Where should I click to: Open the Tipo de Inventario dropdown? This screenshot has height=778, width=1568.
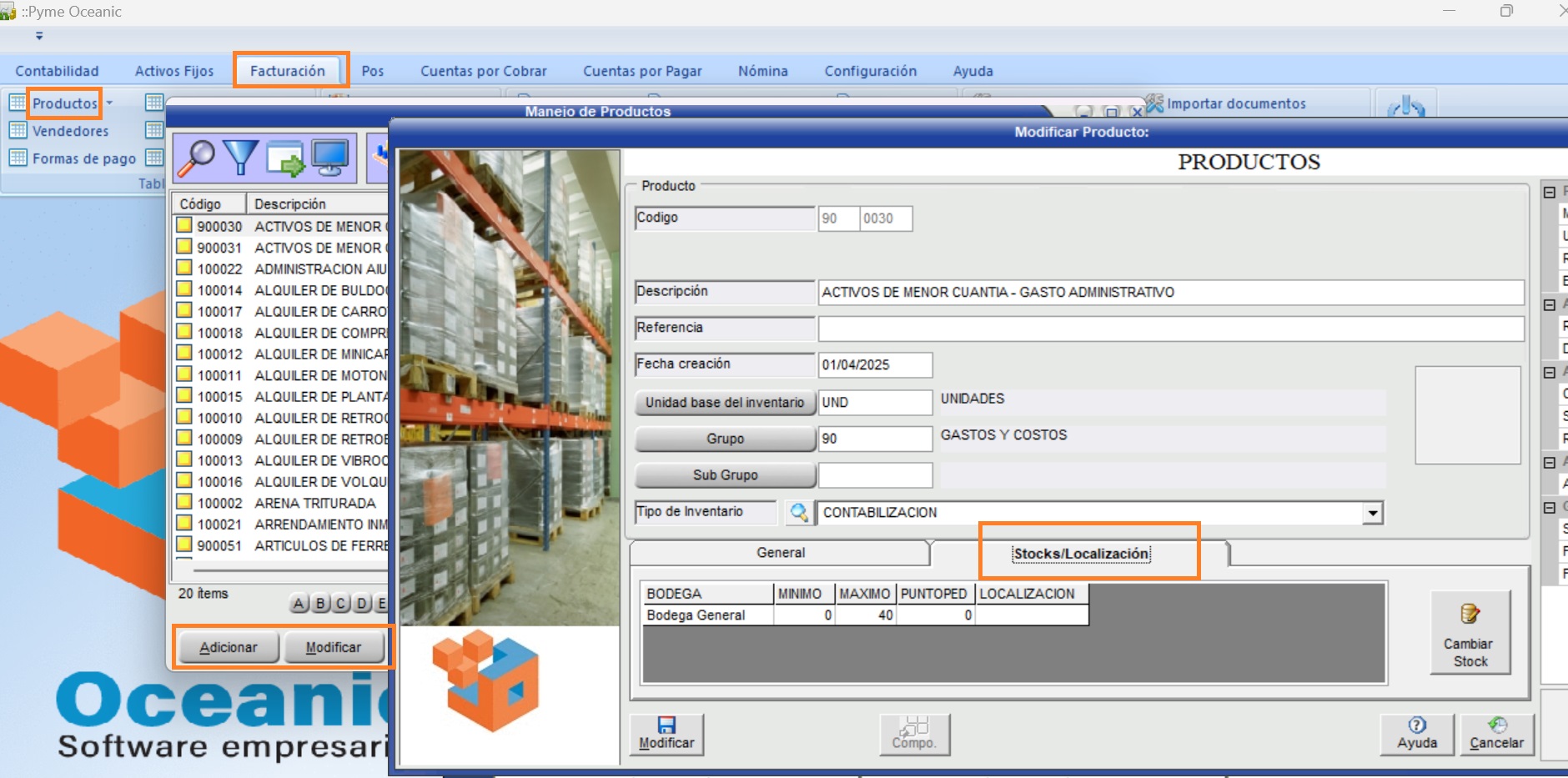click(1372, 513)
